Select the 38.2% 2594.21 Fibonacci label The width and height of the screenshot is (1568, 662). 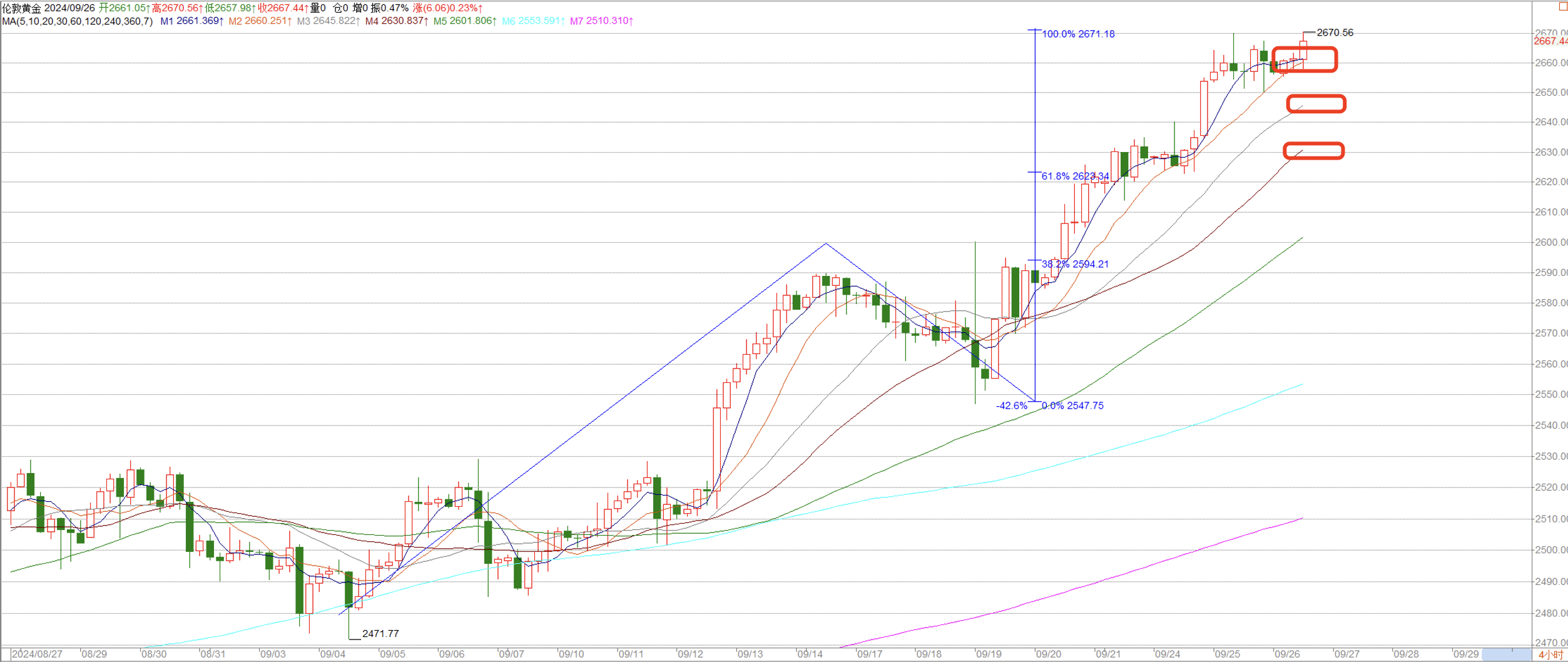pyautogui.click(x=1075, y=265)
